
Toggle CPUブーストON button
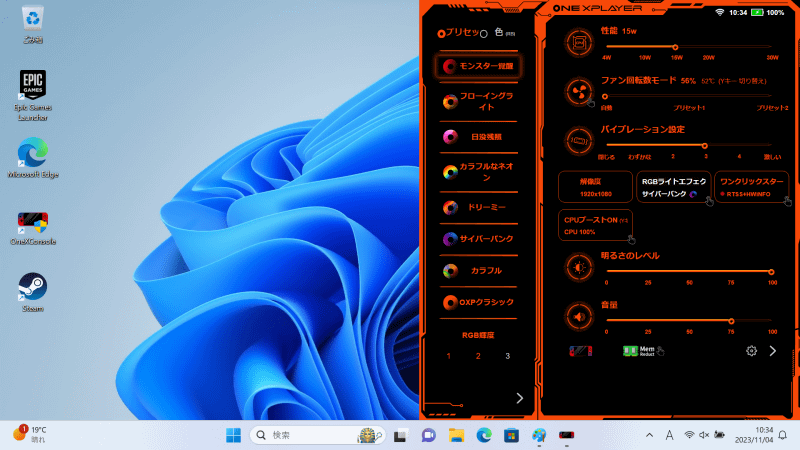pos(595,225)
